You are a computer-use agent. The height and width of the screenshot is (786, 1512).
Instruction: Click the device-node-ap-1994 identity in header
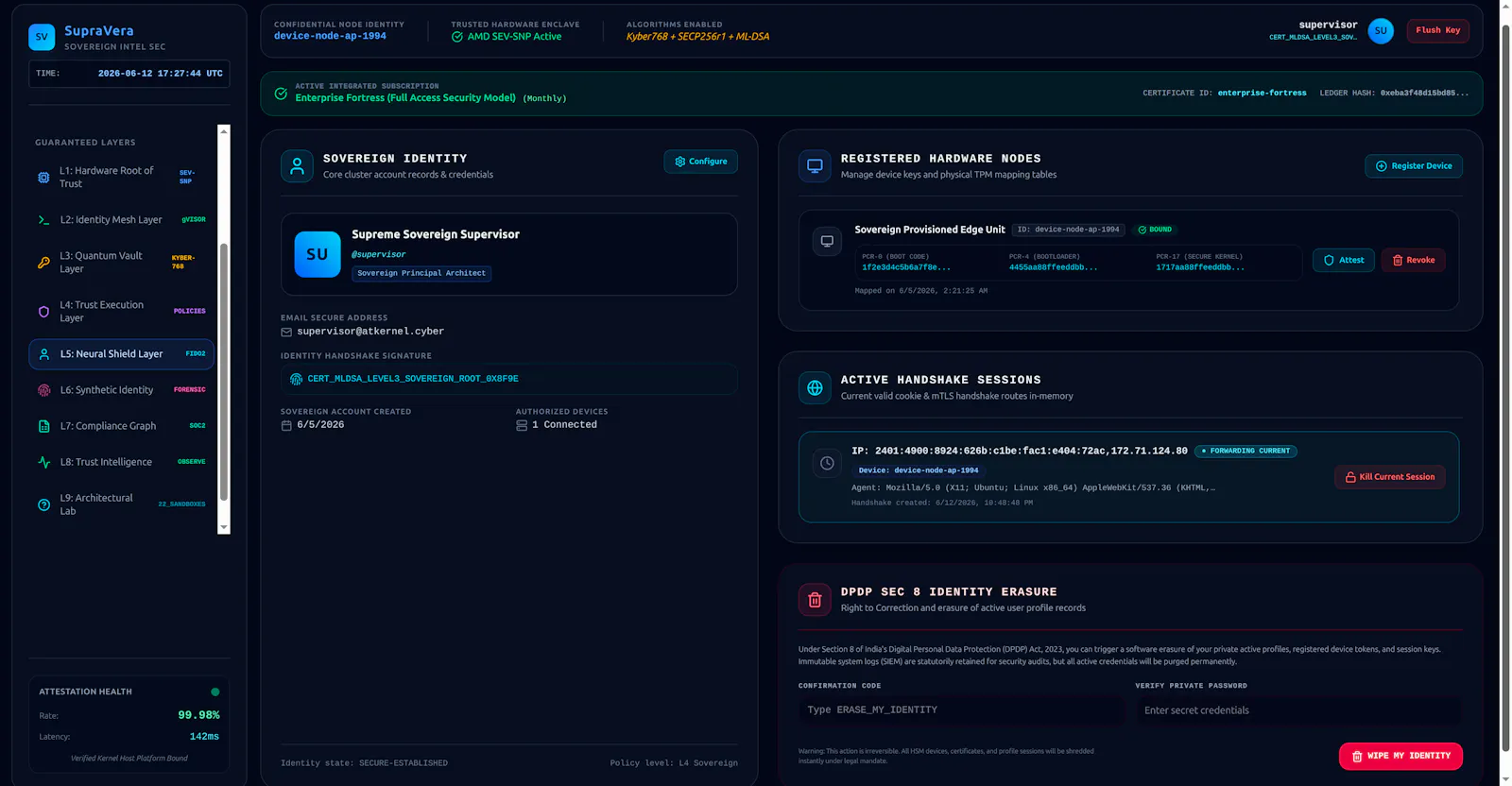click(x=330, y=36)
